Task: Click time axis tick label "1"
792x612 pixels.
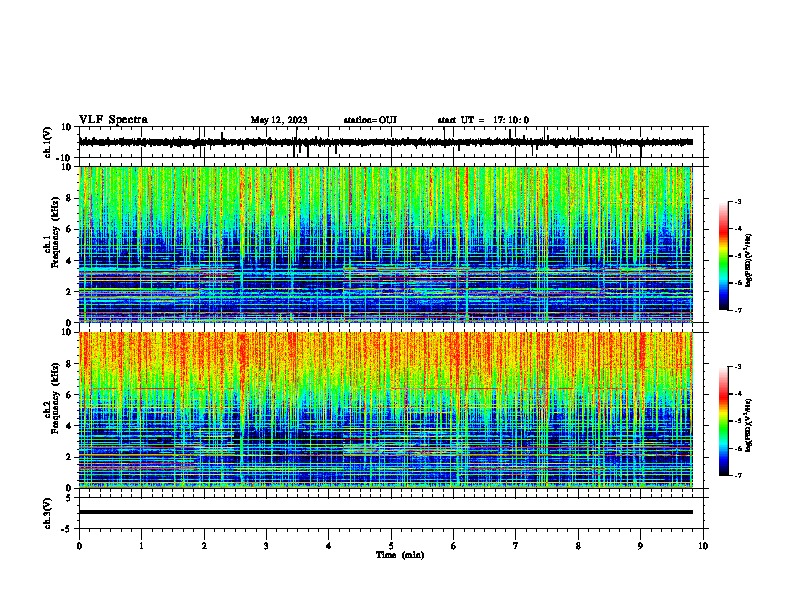Action: click(x=141, y=546)
